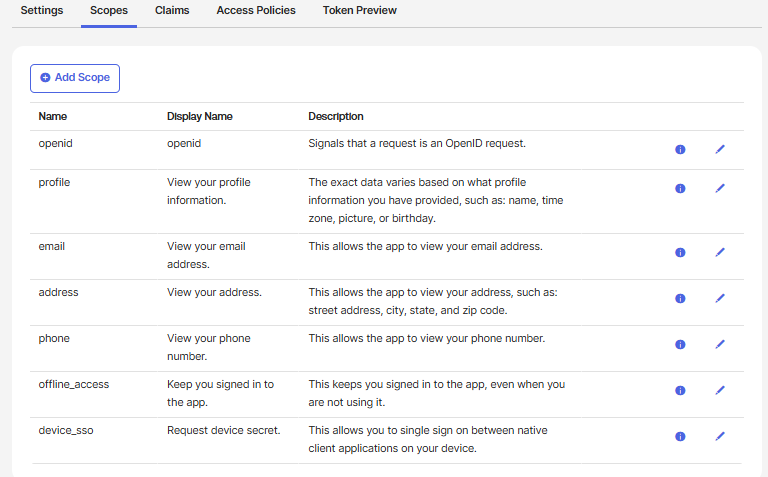The width and height of the screenshot is (768, 477).
Task: Click description mentioning street address, city, state
Action: click(x=433, y=301)
